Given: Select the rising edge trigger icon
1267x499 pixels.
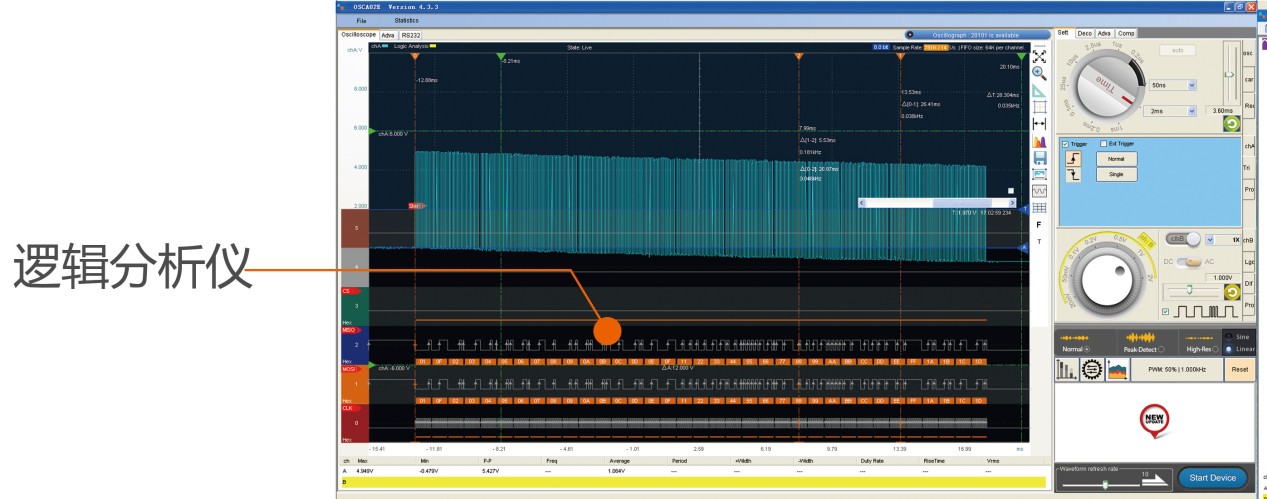Looking at the screenshot, I should (1075, 158).
